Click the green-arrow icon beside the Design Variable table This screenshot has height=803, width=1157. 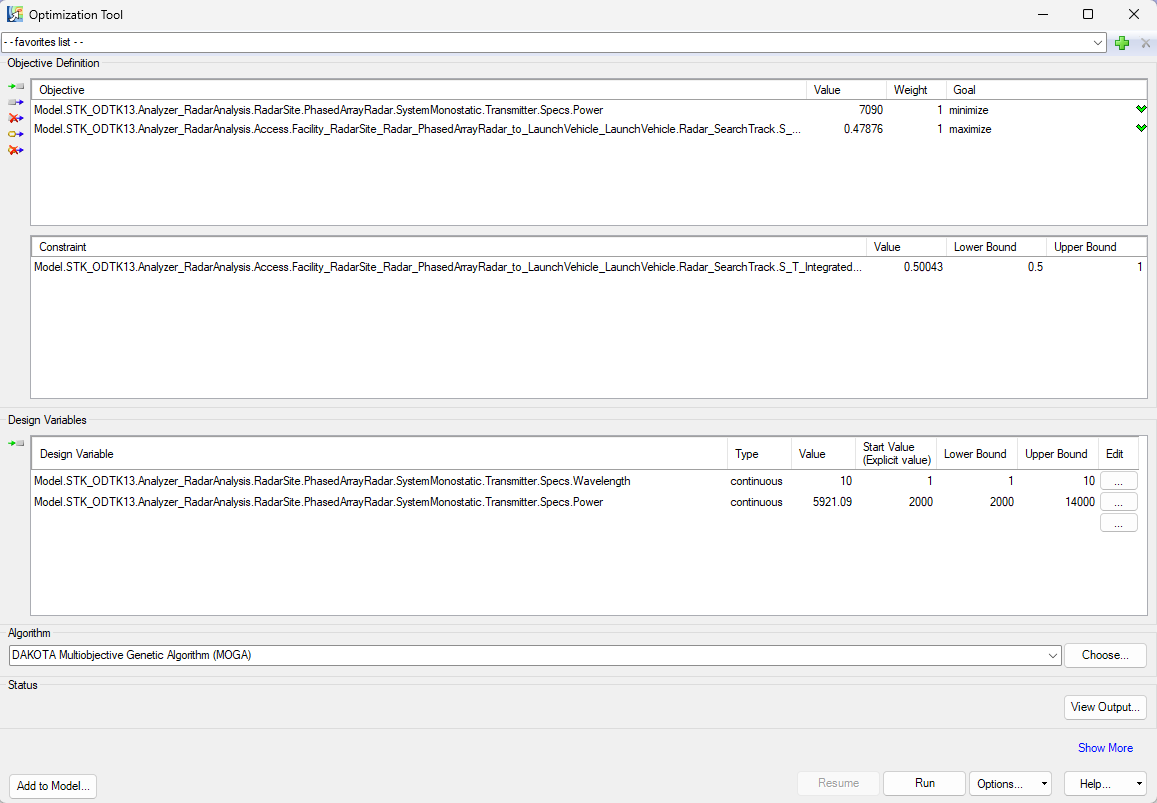point(15,443)
